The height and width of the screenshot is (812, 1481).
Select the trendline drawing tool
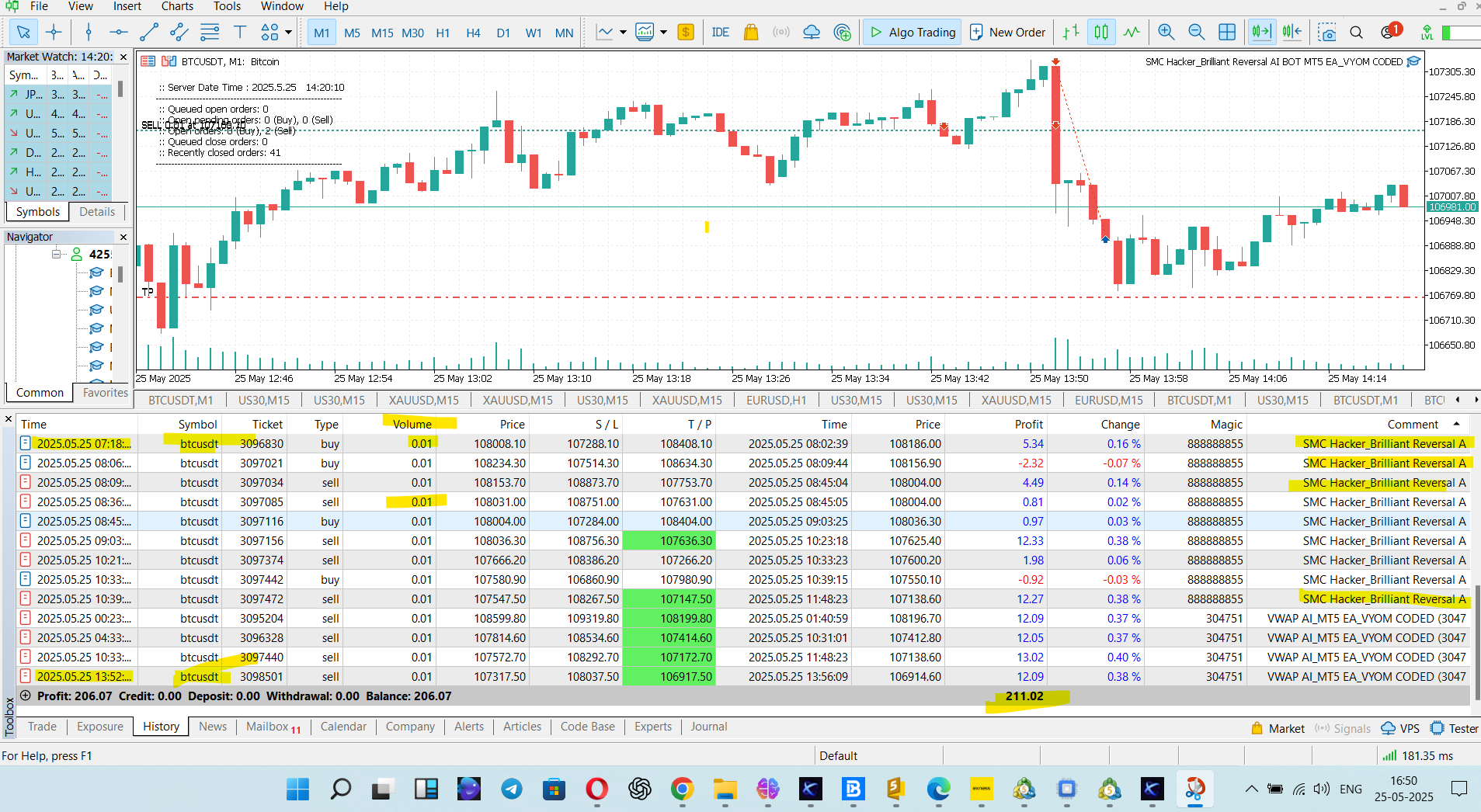coord(149,33)
